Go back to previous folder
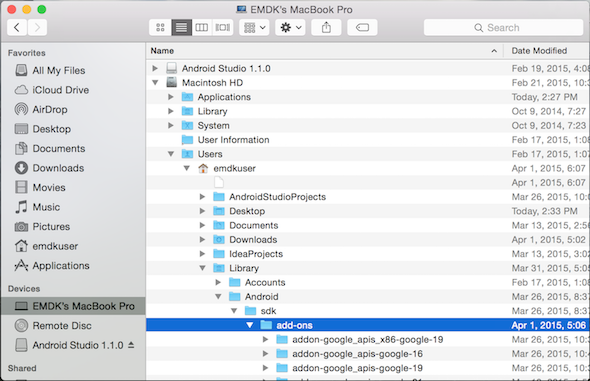590x381 pixels. (17, 27)
